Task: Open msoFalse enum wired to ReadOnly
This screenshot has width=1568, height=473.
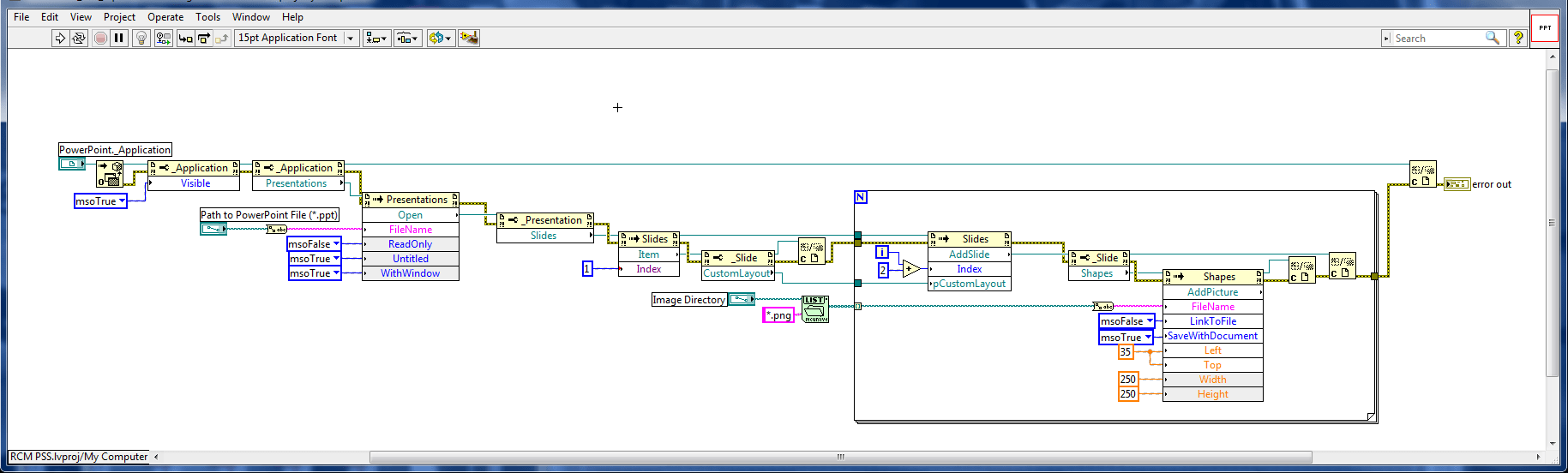Action: 314,244
